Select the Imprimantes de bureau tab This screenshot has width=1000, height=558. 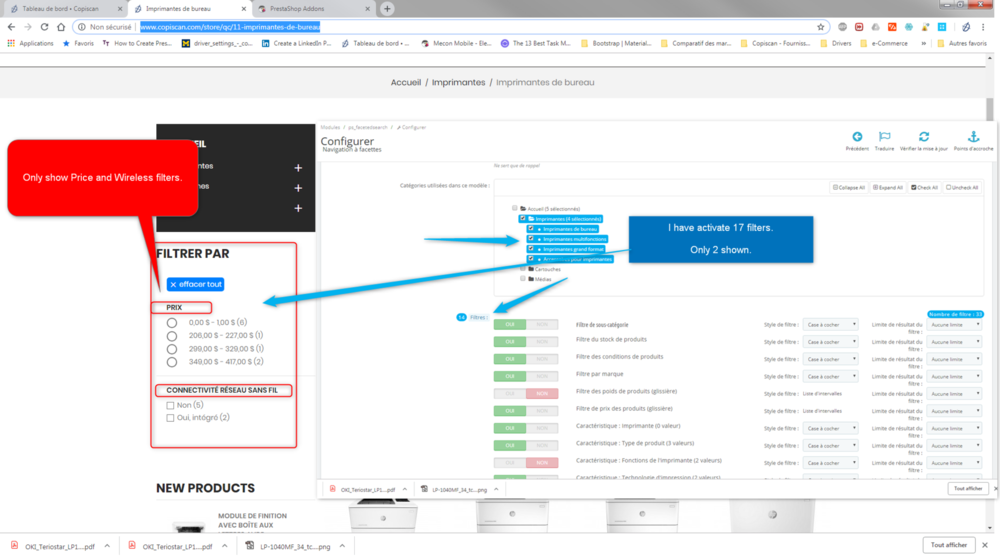179,9
